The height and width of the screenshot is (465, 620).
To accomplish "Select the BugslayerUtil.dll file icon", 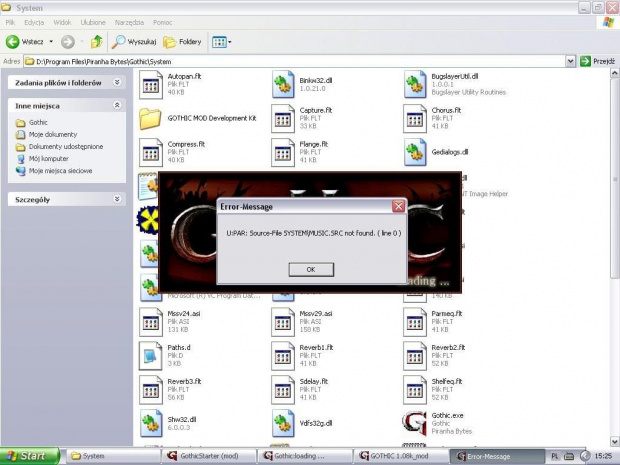I will [415, 85].
